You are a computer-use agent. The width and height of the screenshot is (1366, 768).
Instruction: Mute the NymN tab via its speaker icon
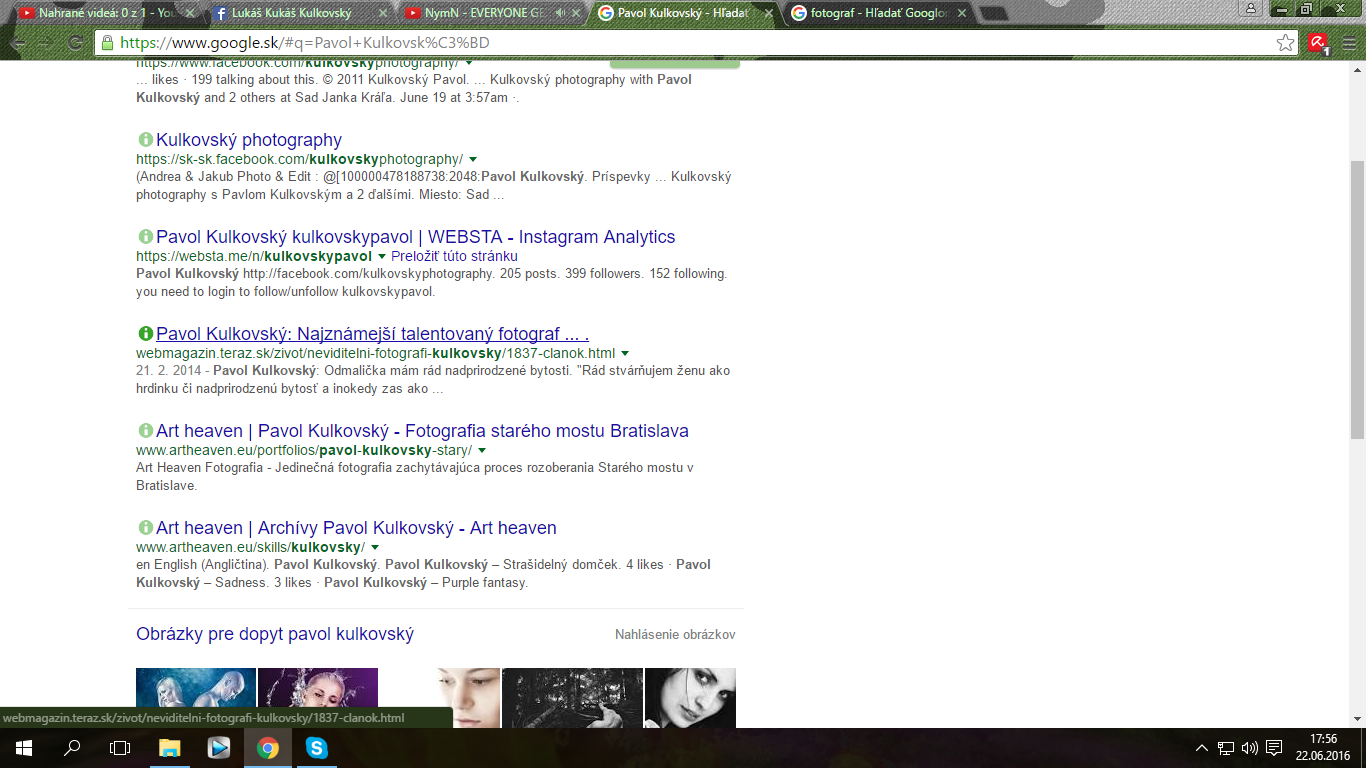tap(561, 14)
